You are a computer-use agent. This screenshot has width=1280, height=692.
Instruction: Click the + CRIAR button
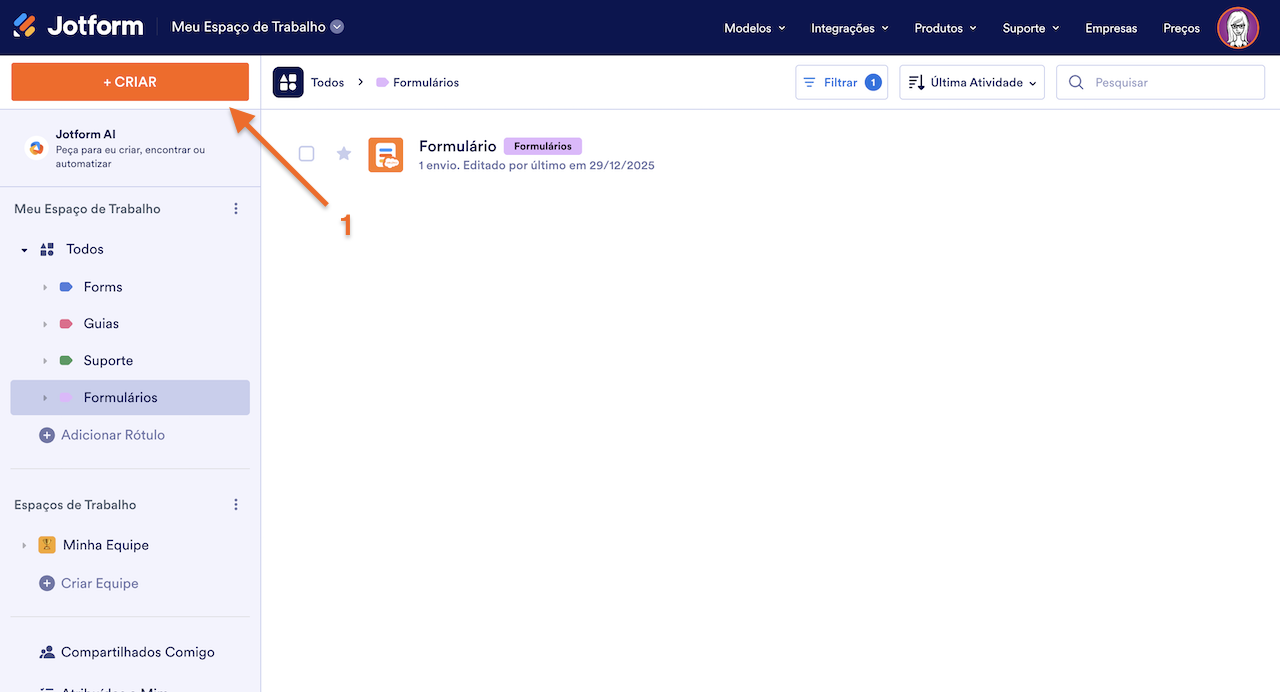tap(130, 82)
